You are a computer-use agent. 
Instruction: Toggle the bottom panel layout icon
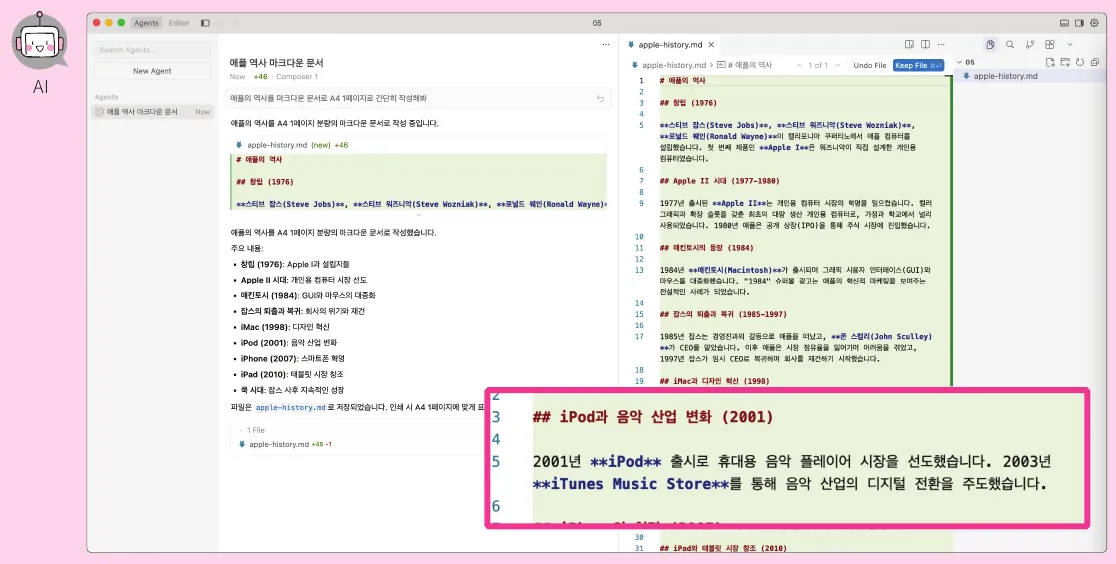point(1065,23)
